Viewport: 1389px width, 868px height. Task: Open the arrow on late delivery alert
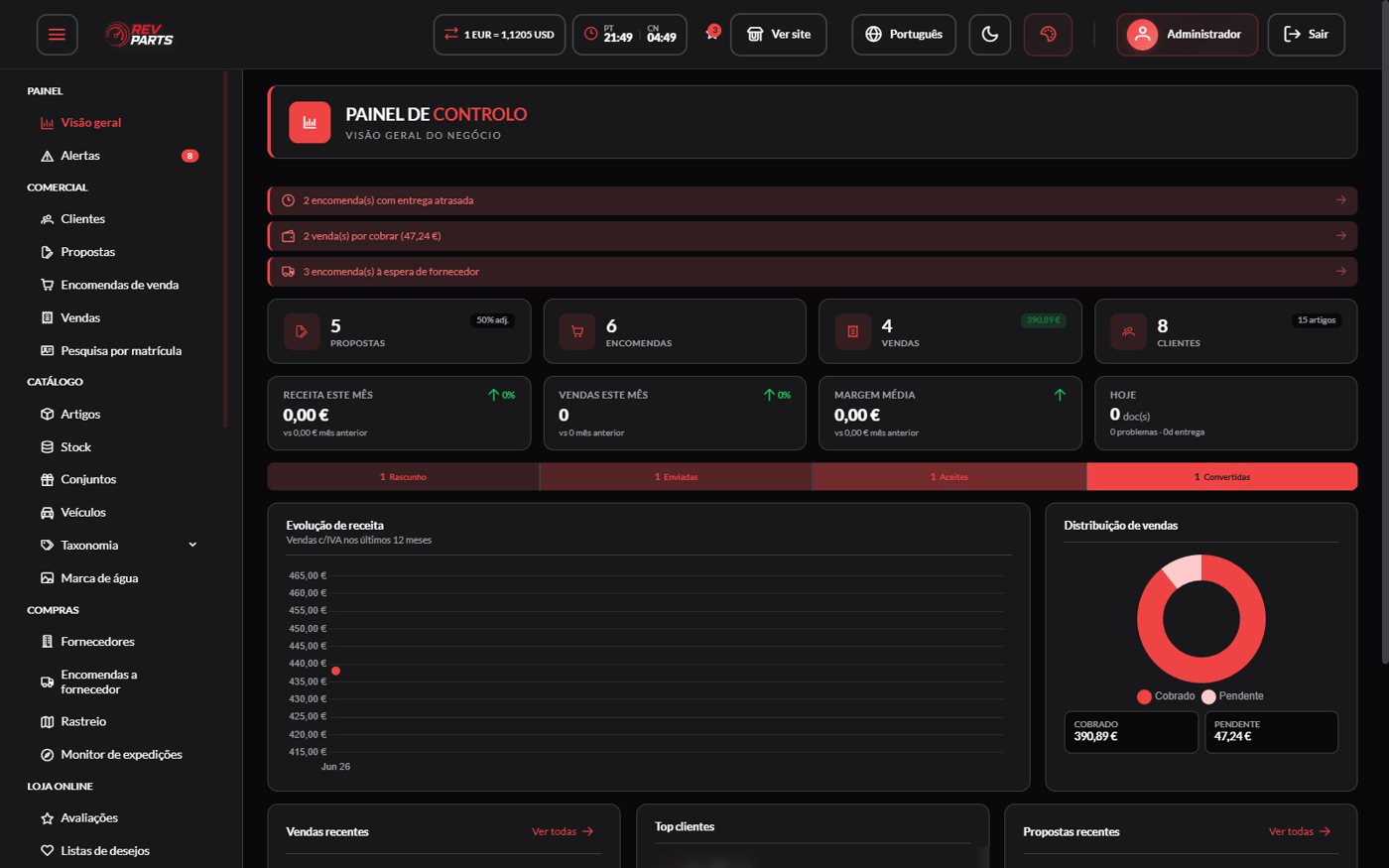click(x=1340, y=200)
